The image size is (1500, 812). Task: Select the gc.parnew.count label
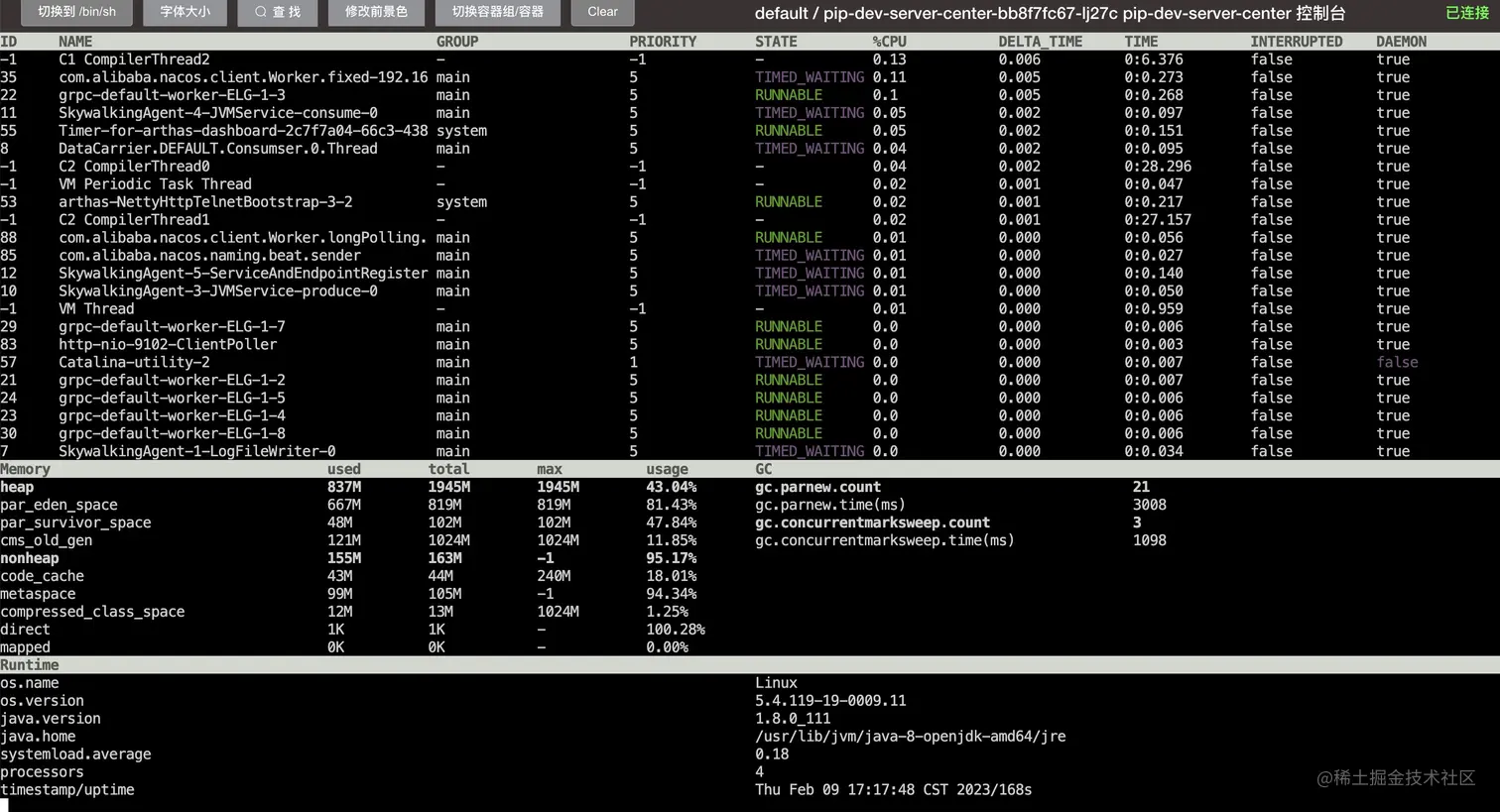pyautogui.click(x=817, y=488)
